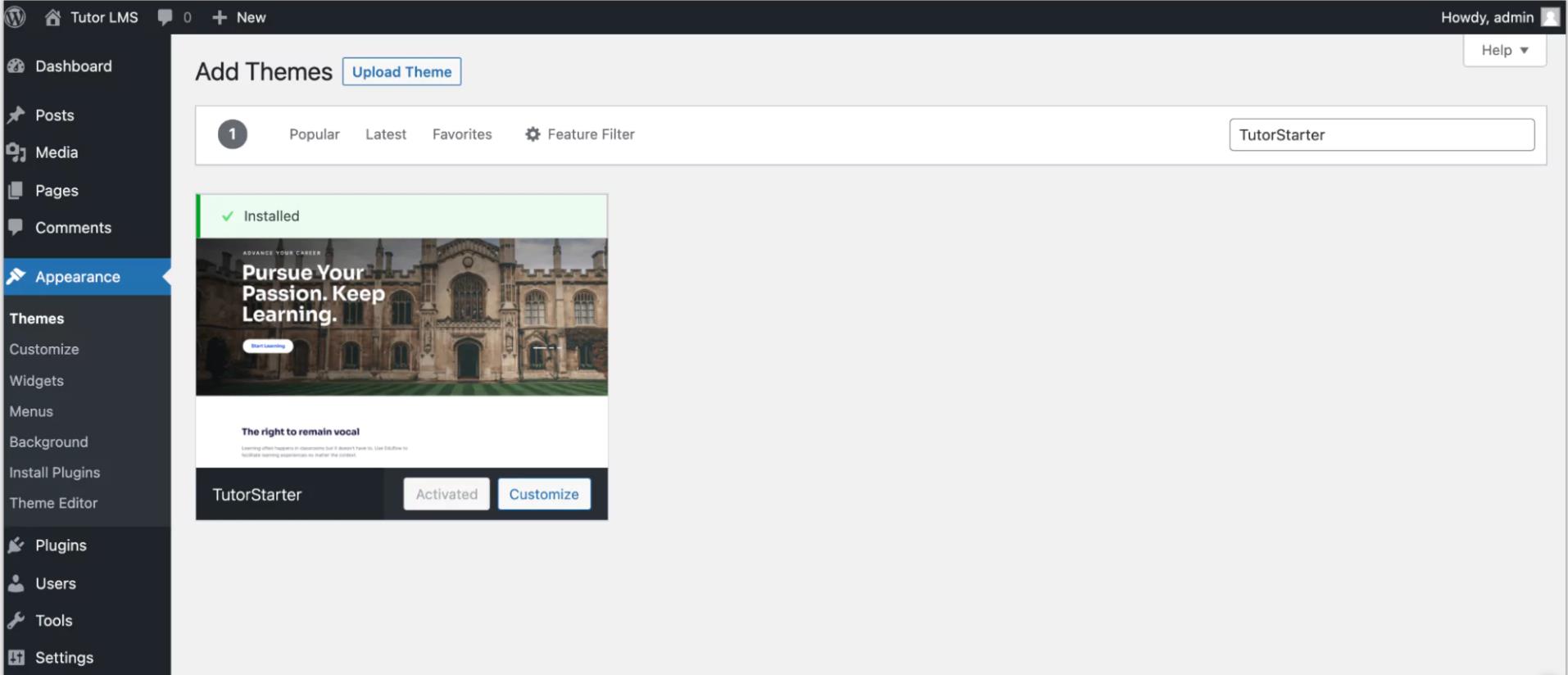Focus the theme search field with TutorStarter
Viewport: 1568px width, 675px height.
tap(1381, 135)
